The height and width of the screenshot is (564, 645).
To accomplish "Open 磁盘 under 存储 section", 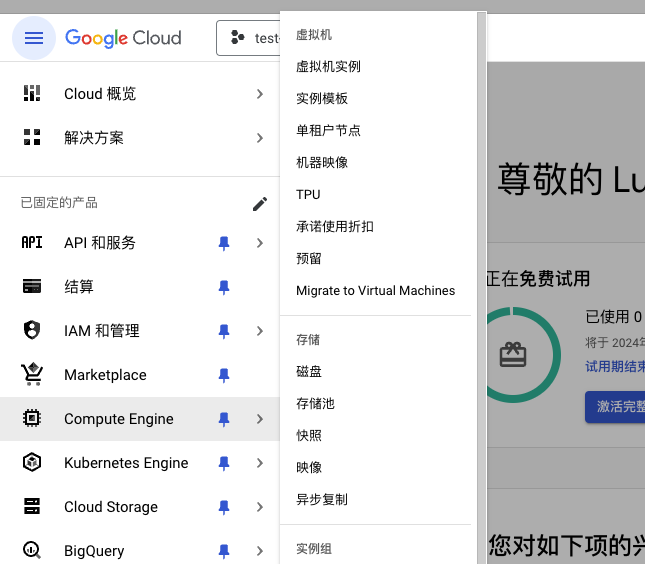I will [309, 371].
